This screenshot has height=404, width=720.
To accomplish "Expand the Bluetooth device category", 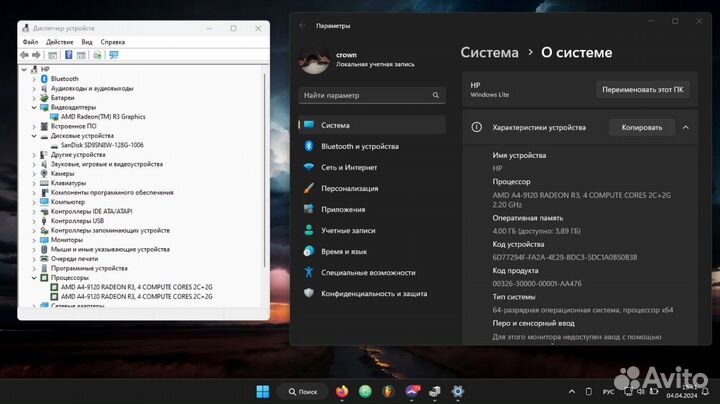I will pos(34,78).
